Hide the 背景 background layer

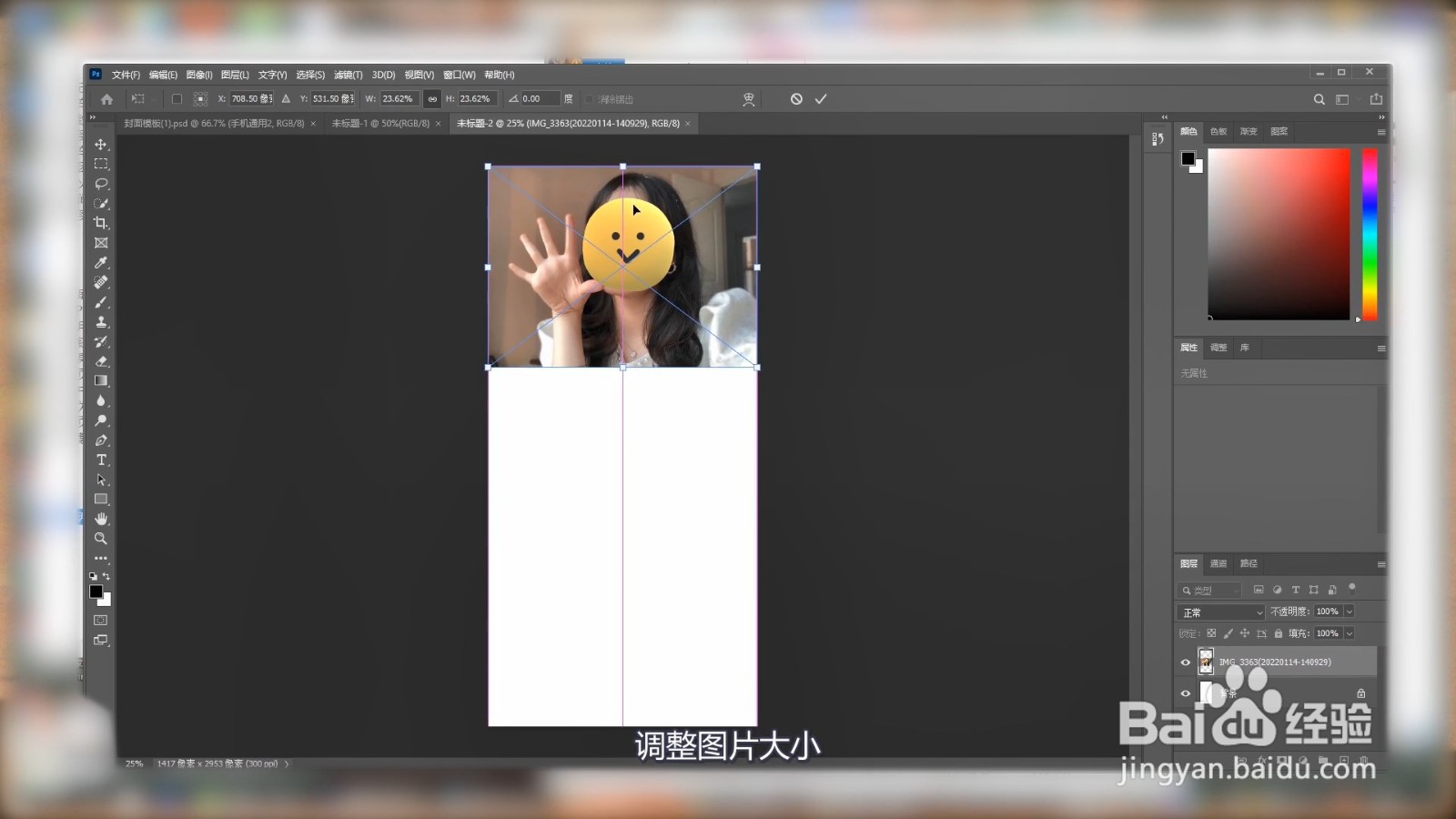pos(1186,693)
